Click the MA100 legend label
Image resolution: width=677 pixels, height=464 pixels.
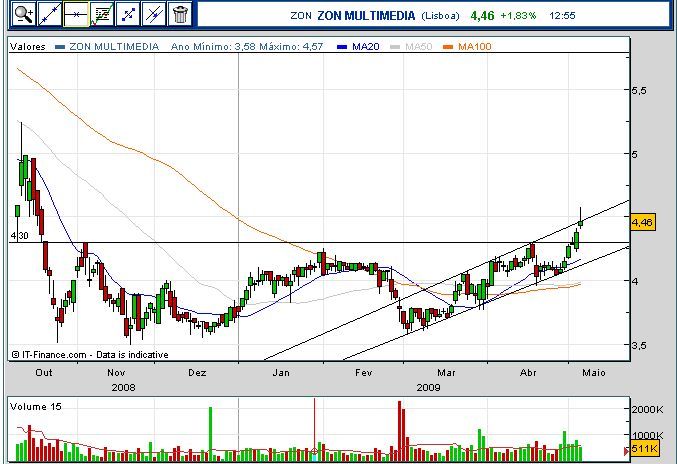click(x=475, y=47)
